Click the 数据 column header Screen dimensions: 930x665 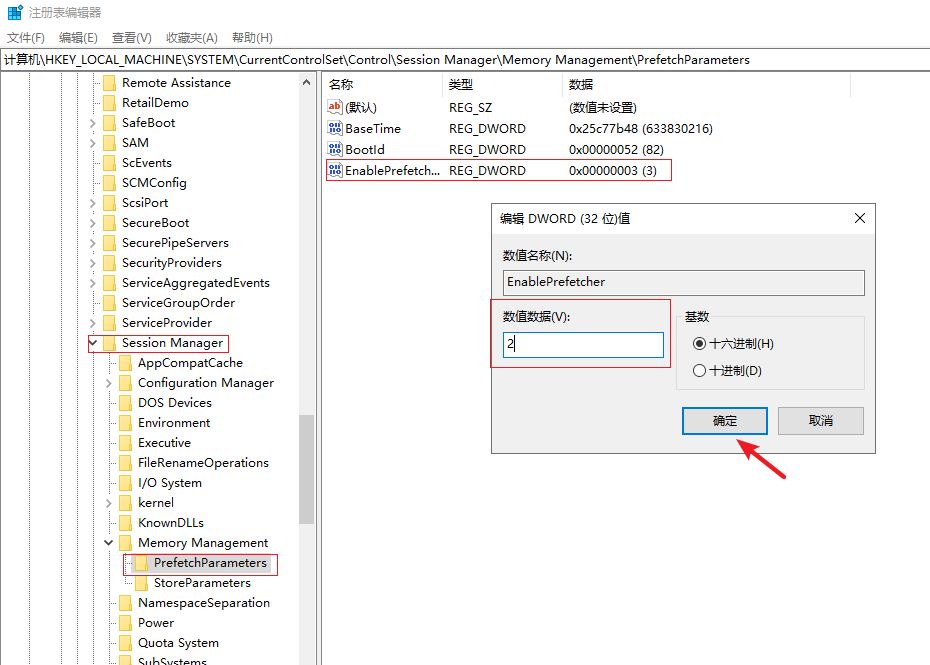[x=706, y=84]
